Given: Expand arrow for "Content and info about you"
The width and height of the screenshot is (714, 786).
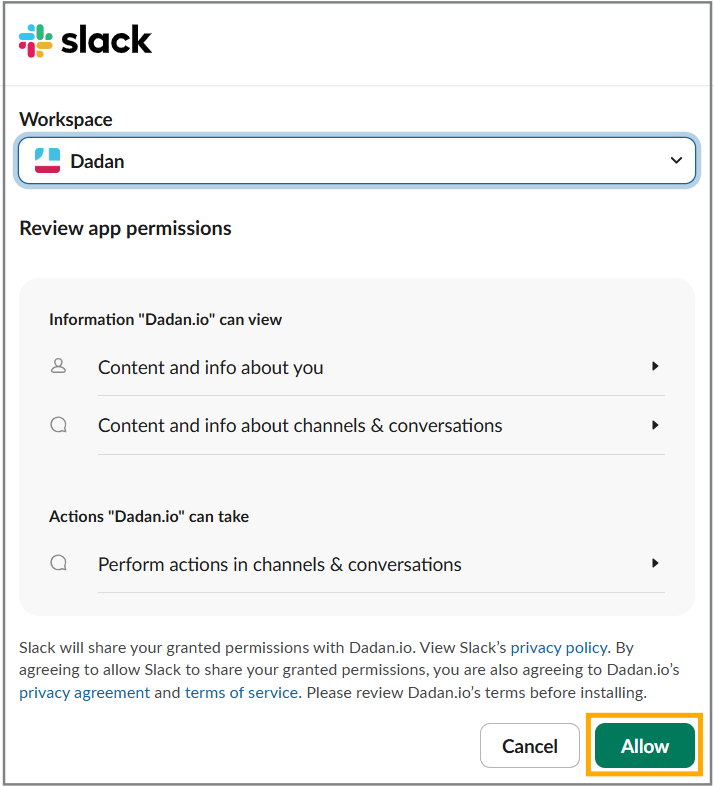Looking at the screenshot, I should [655, 367].
